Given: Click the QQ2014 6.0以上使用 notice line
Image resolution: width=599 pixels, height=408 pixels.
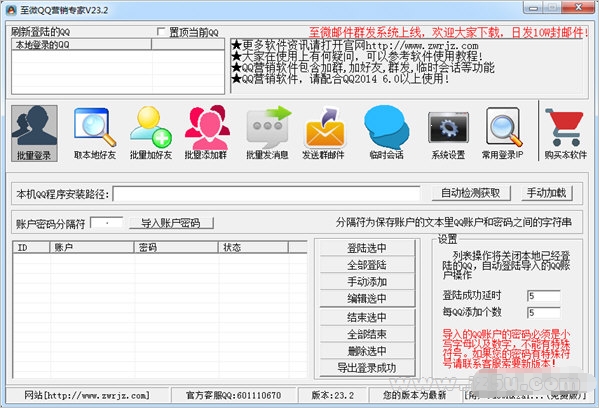Looking at the screenshot, I should click(x=340, y=79).
